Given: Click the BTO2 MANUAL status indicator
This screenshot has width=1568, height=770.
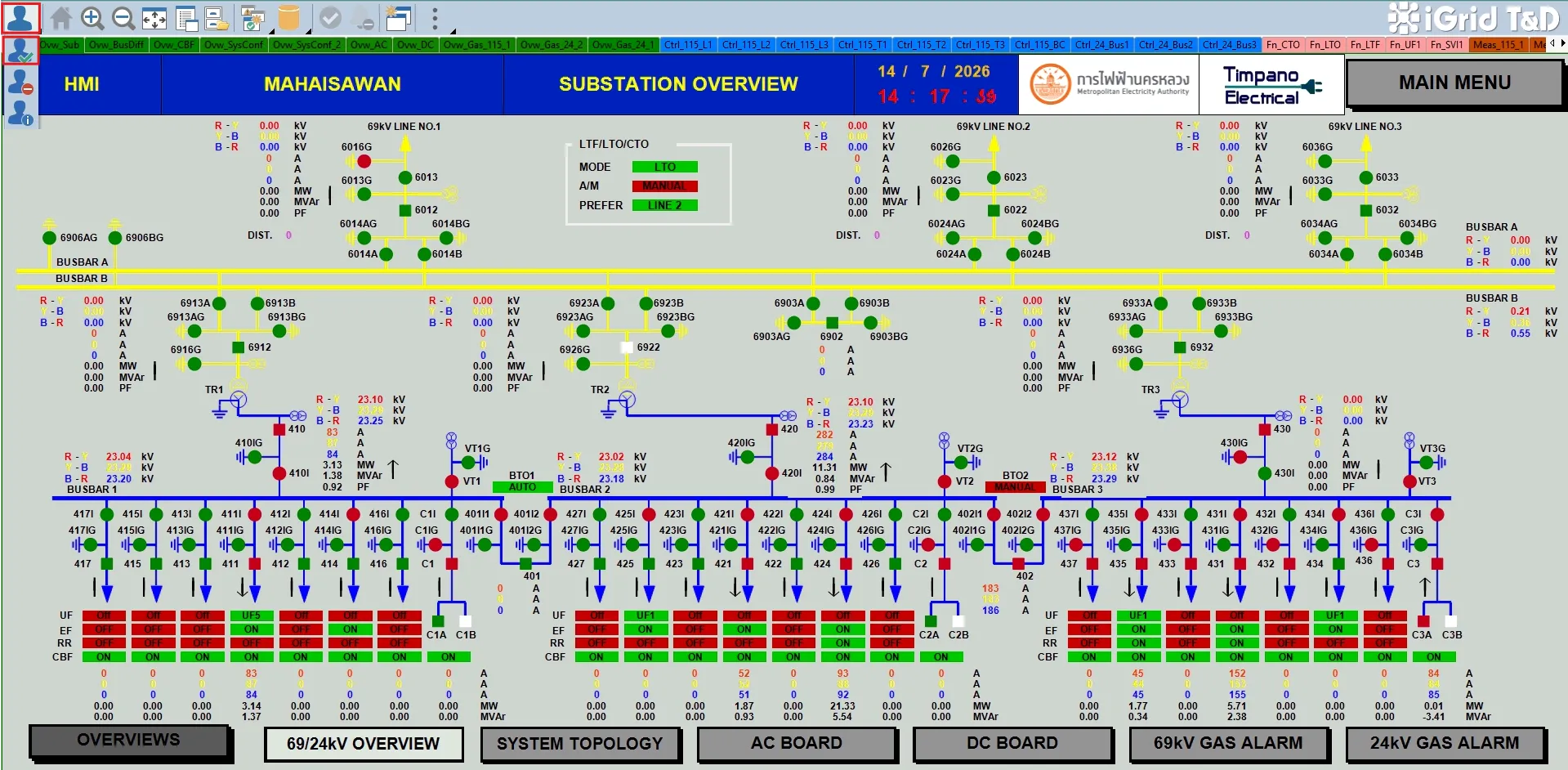Looking at the screenshot, I should click(x=1015, y=487).
